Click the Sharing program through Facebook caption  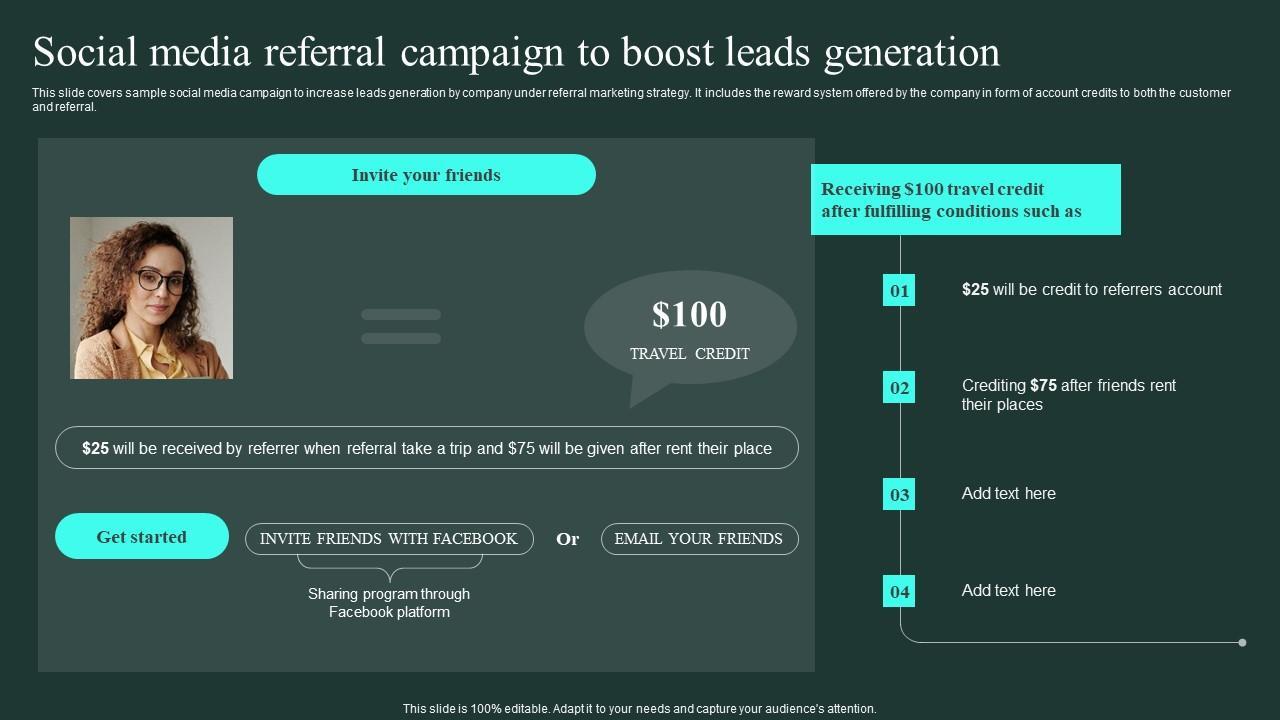click(x=389, y=603)
